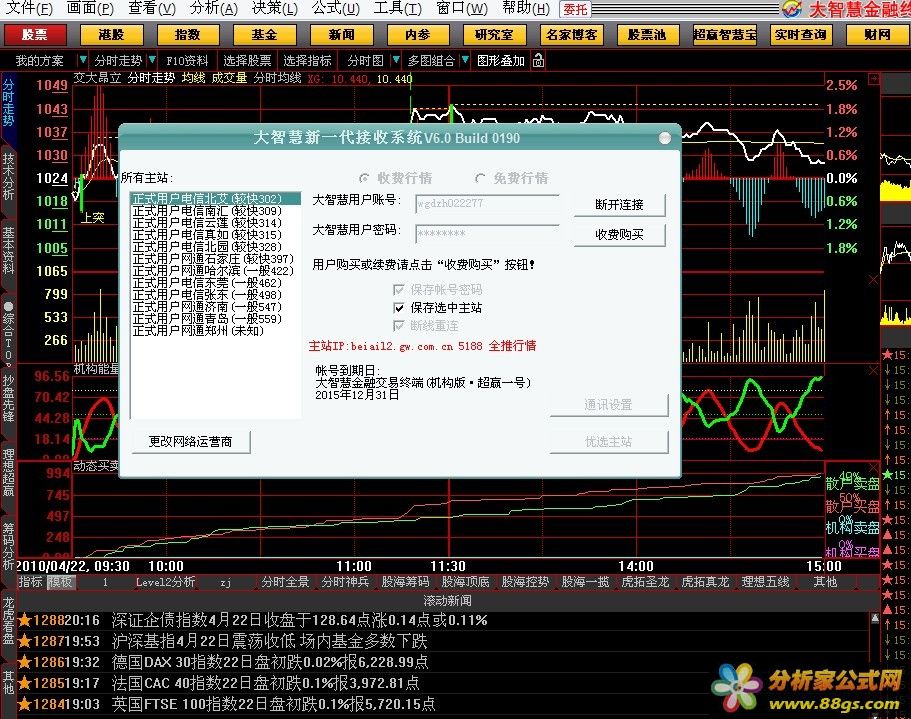Switch to the 指数 section
The height and width of the screenshot is (719, 911).
(188, 35)
